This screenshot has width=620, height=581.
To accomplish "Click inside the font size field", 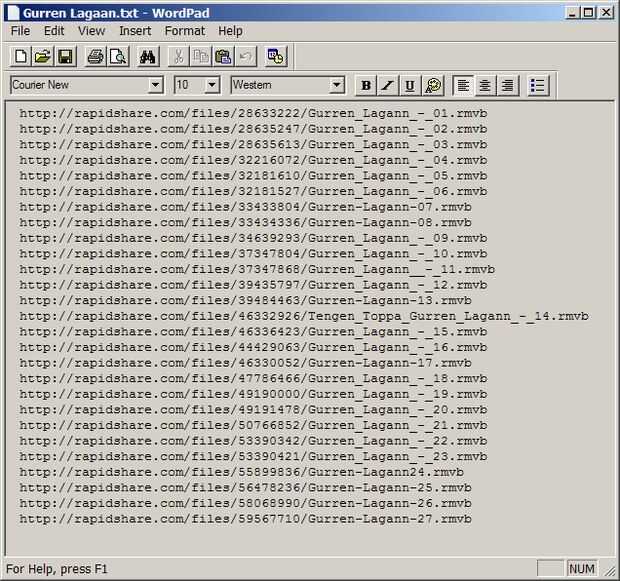I will 190,85.
